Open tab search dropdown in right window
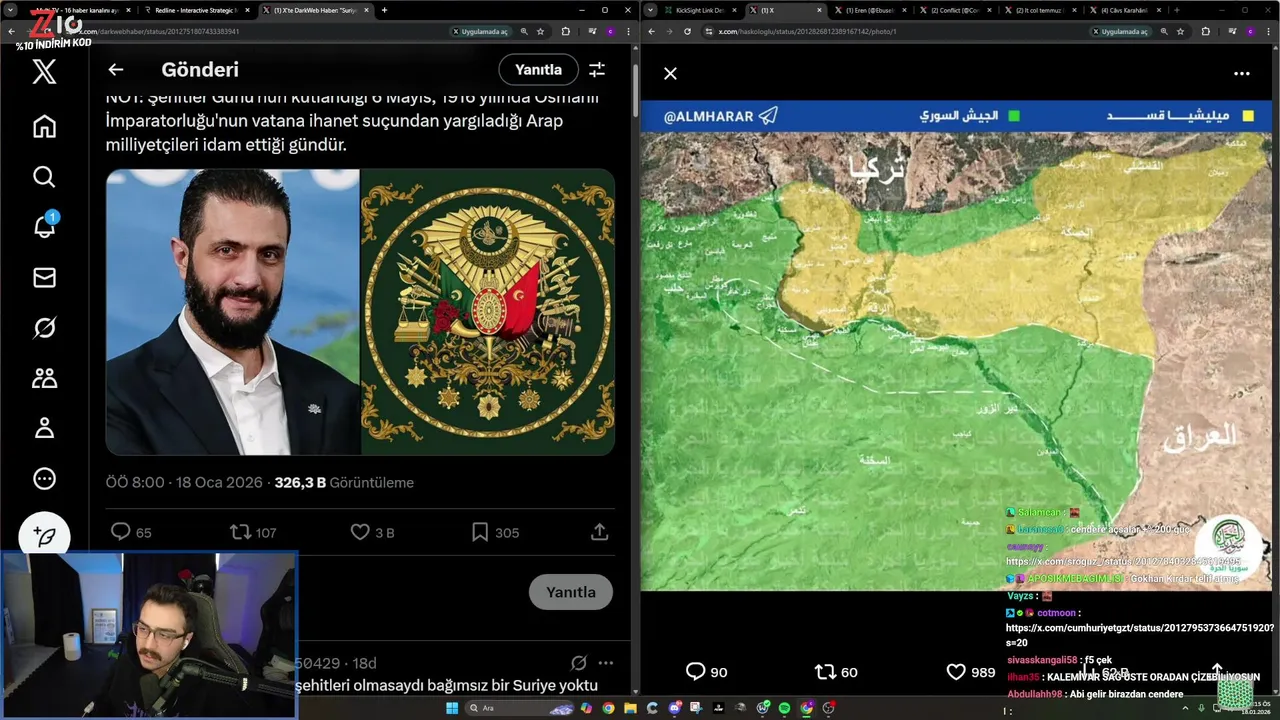Viewport: 1280px width, 720px height. 651,10
